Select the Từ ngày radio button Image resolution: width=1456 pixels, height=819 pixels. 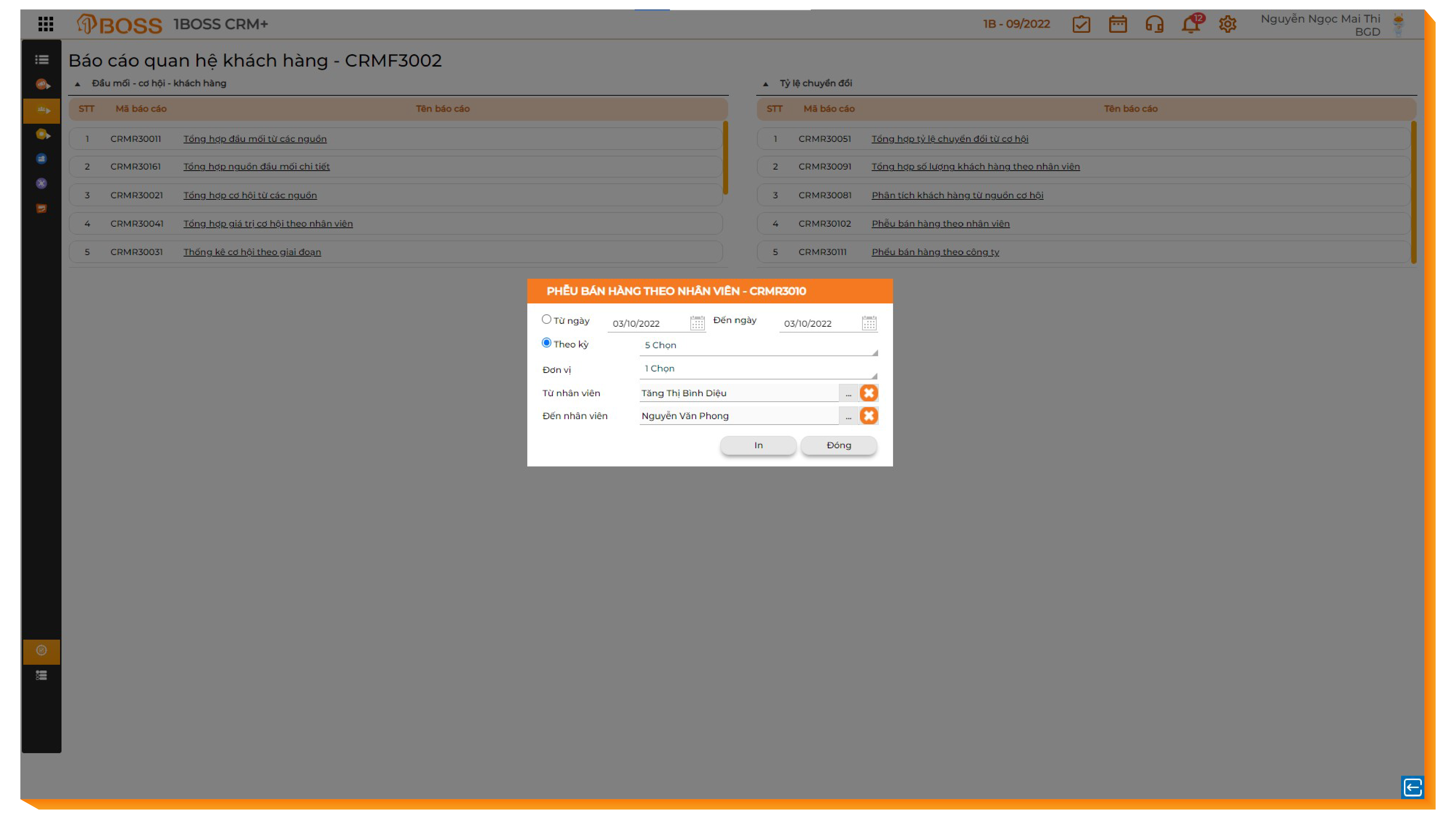coord(546,319)
